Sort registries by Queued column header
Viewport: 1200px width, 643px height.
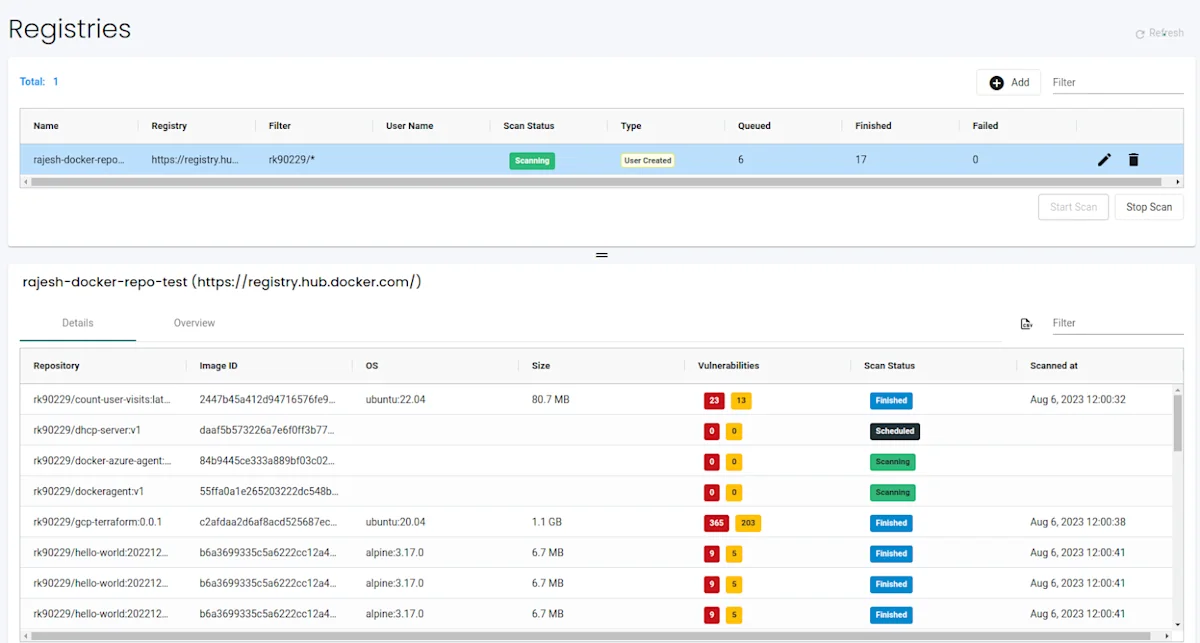point(754,126)
